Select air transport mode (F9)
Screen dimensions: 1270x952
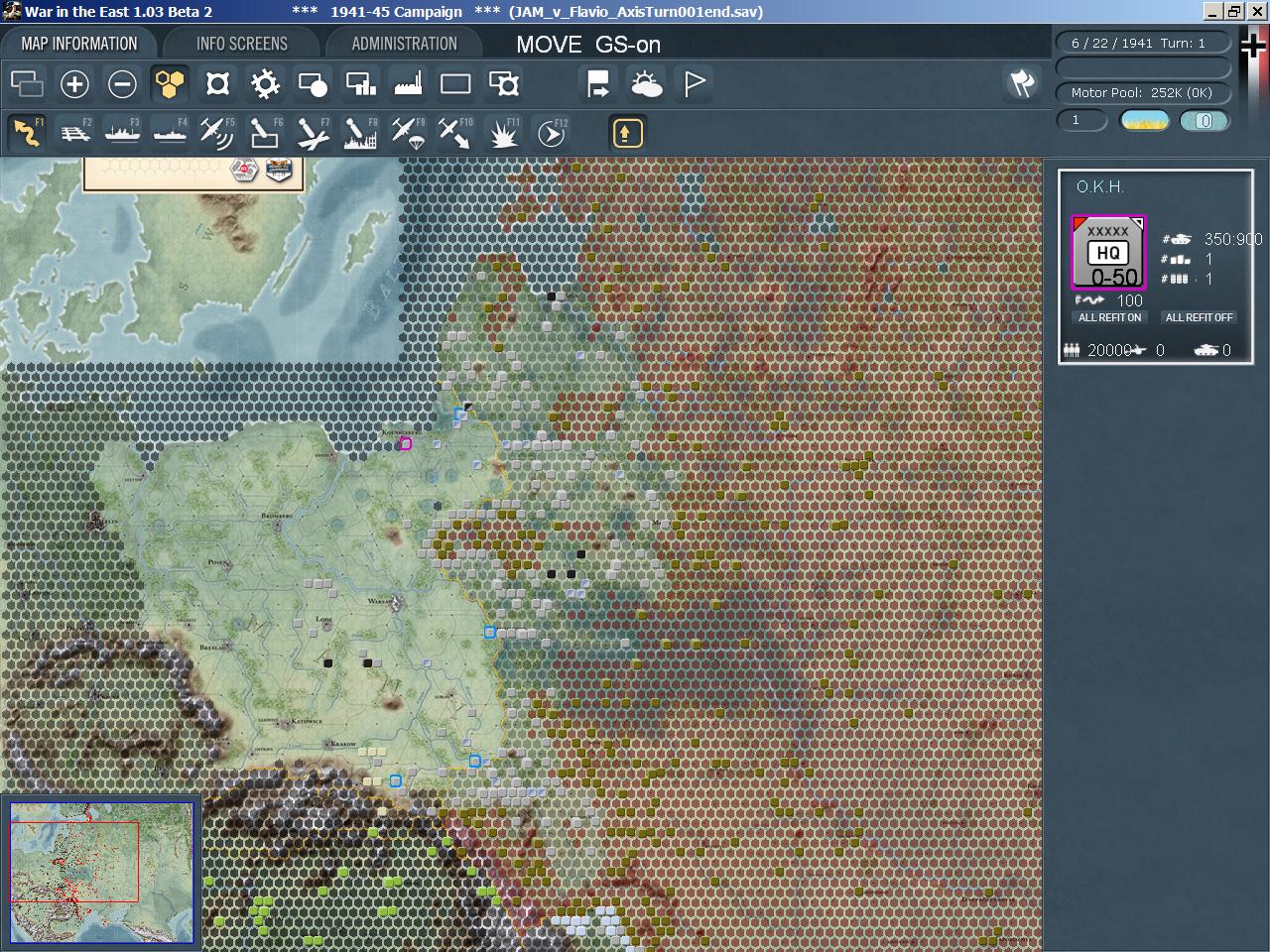coord(408,133)
